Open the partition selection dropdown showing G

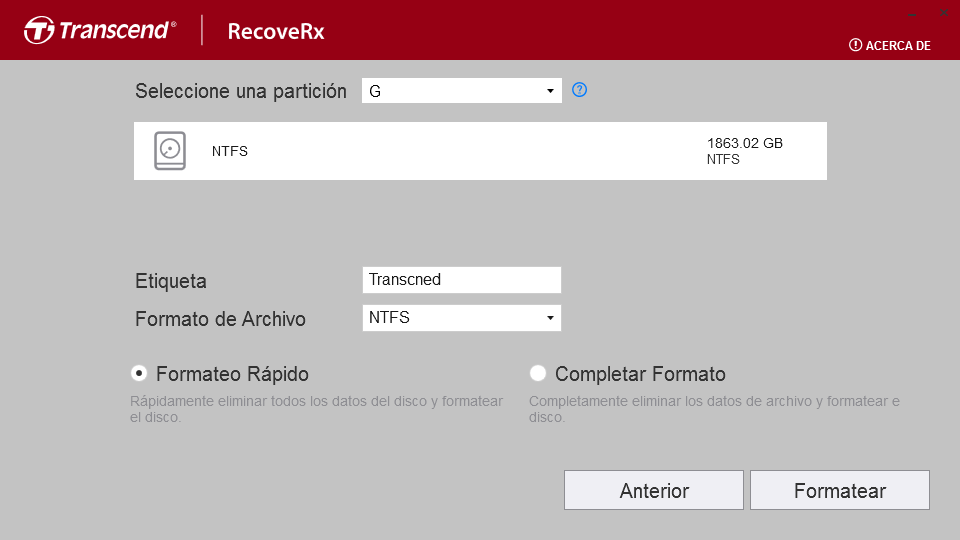coord(462,91)
